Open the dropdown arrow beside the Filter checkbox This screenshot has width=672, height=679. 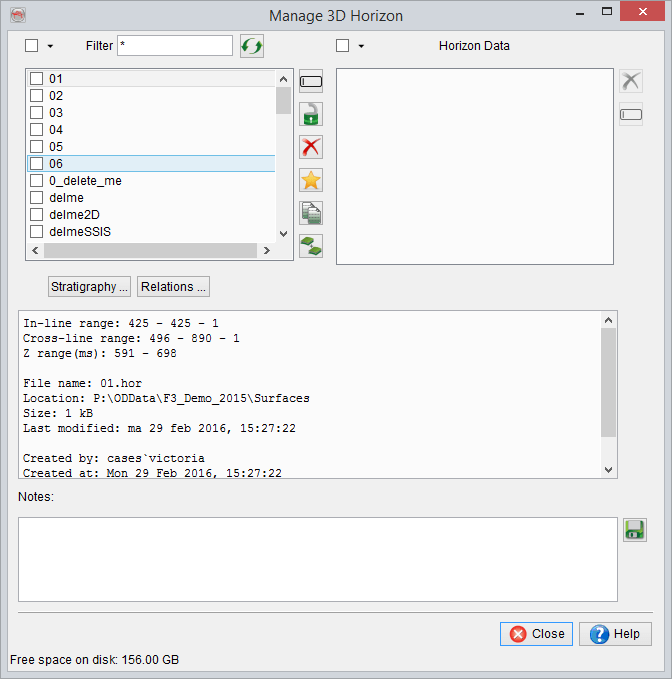pyautogui.click(x=50, y=46)
